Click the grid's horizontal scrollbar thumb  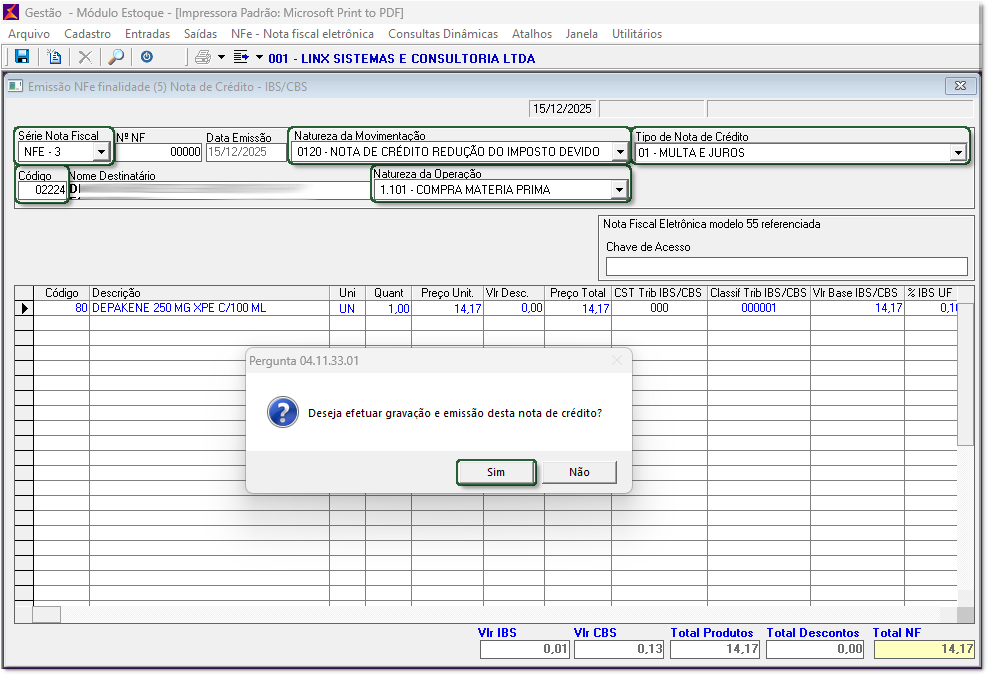[x=47, y=614]
